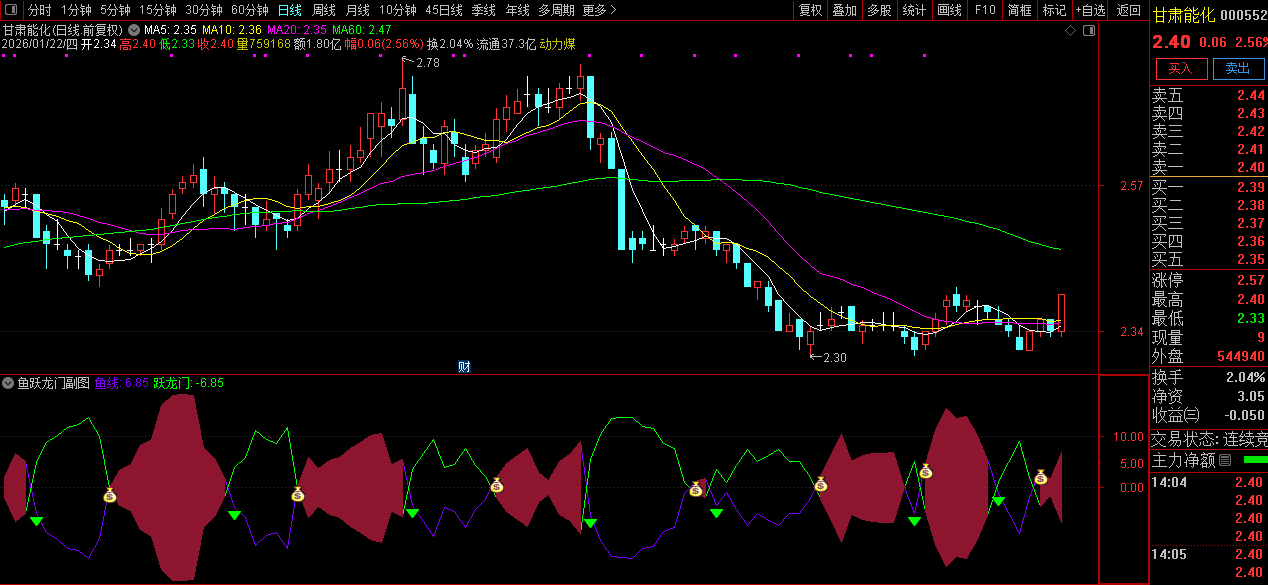The height and width of the screenshot is (585, 1268).
Task: Click the first money bag signal icon
Action: tap(110, 494)
